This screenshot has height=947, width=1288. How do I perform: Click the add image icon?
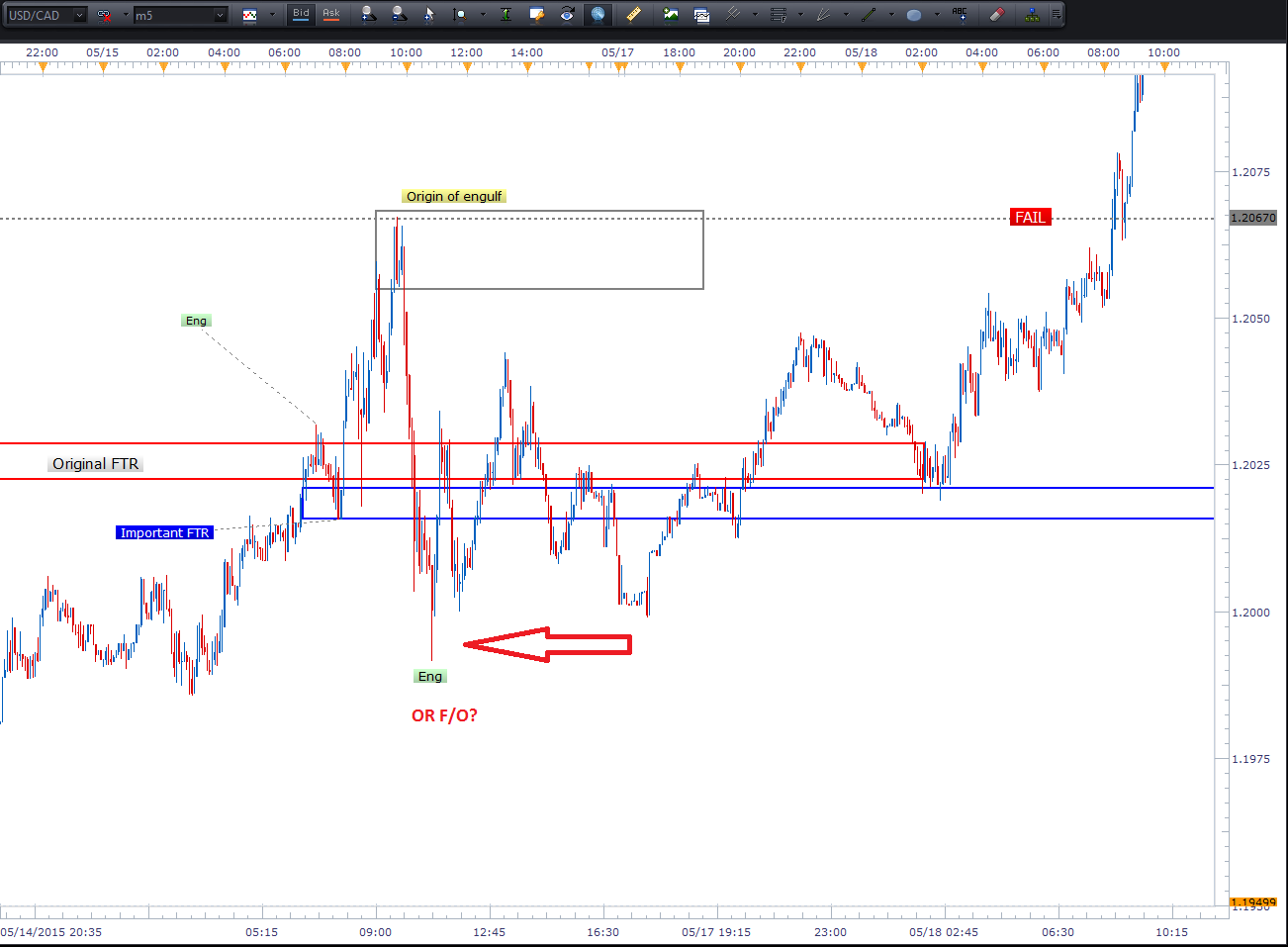point(671,15)
